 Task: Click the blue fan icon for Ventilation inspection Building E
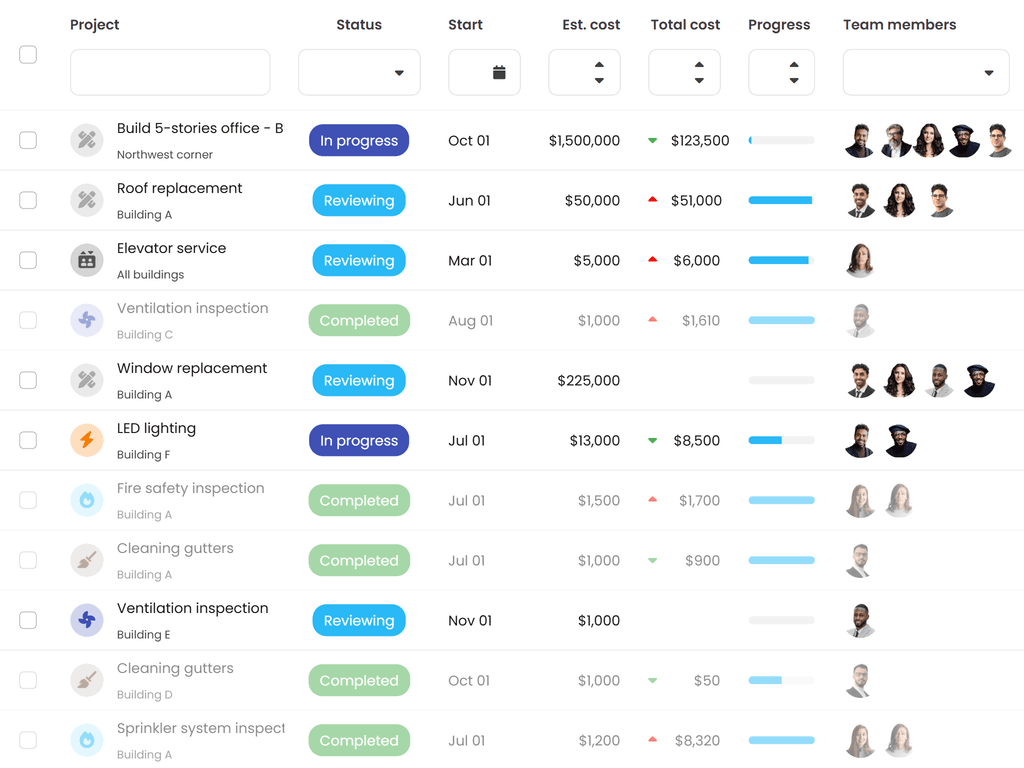86,620
